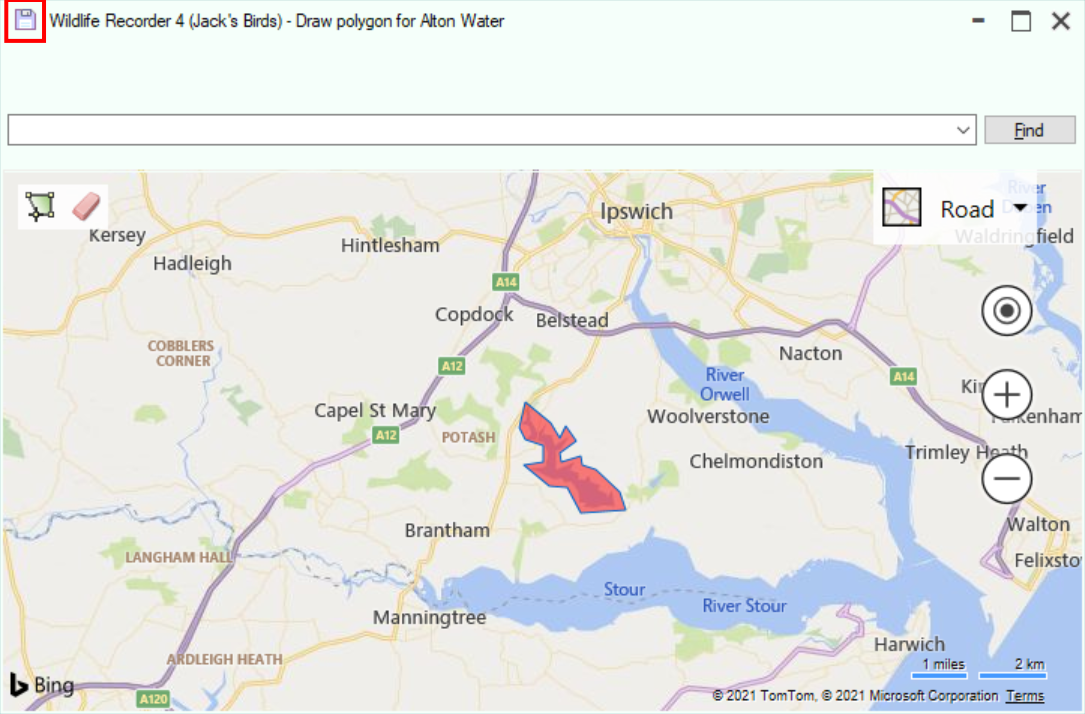Zoom in using the plus button
This screenshot has width=1085, height=714.
1006,395
